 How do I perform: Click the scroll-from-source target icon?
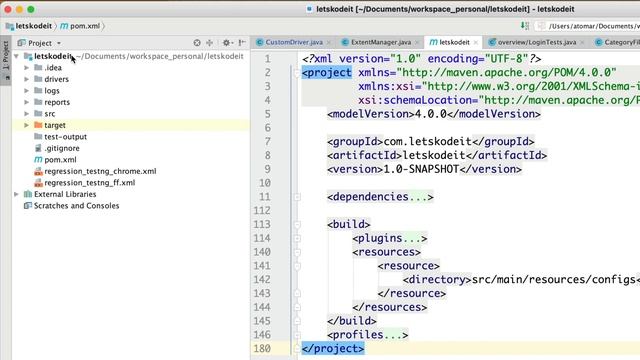coord(197,42)
